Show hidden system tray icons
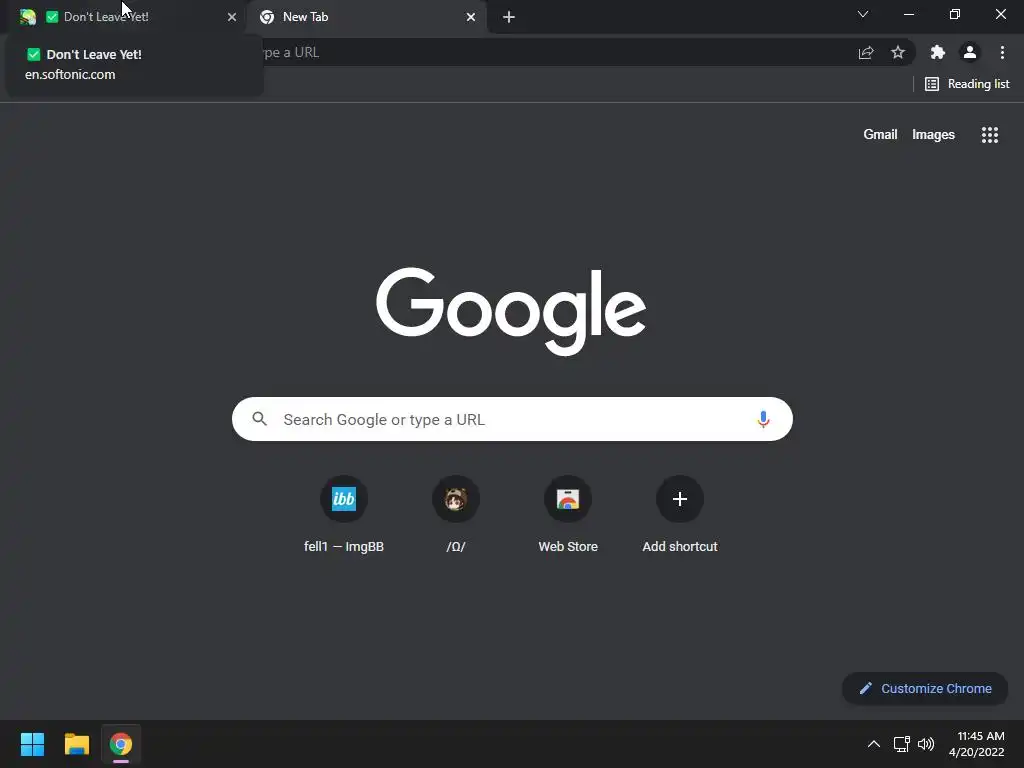Viewport: 1024px width, 768px height. 874,744
